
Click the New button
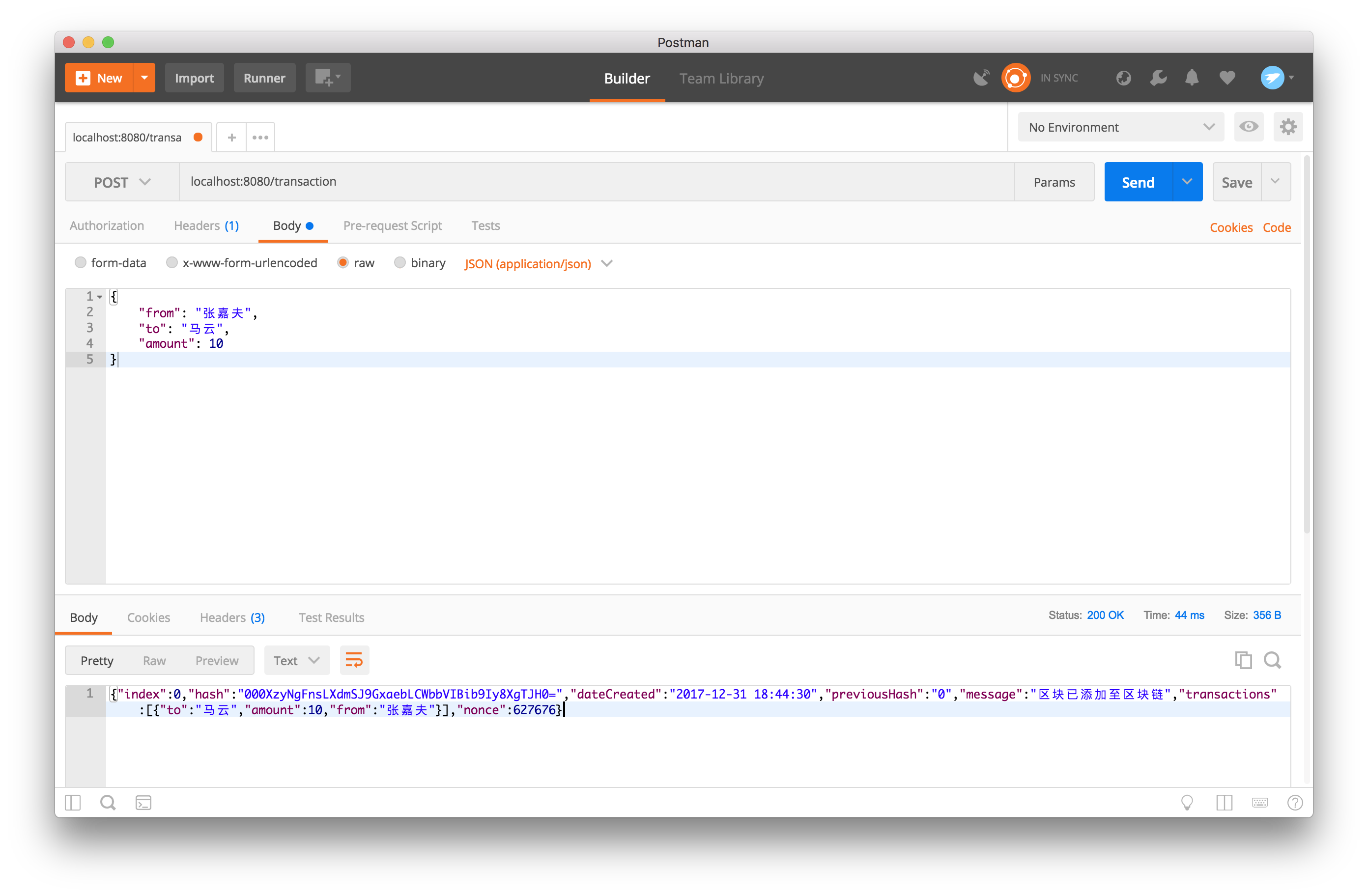coord(99,78)
